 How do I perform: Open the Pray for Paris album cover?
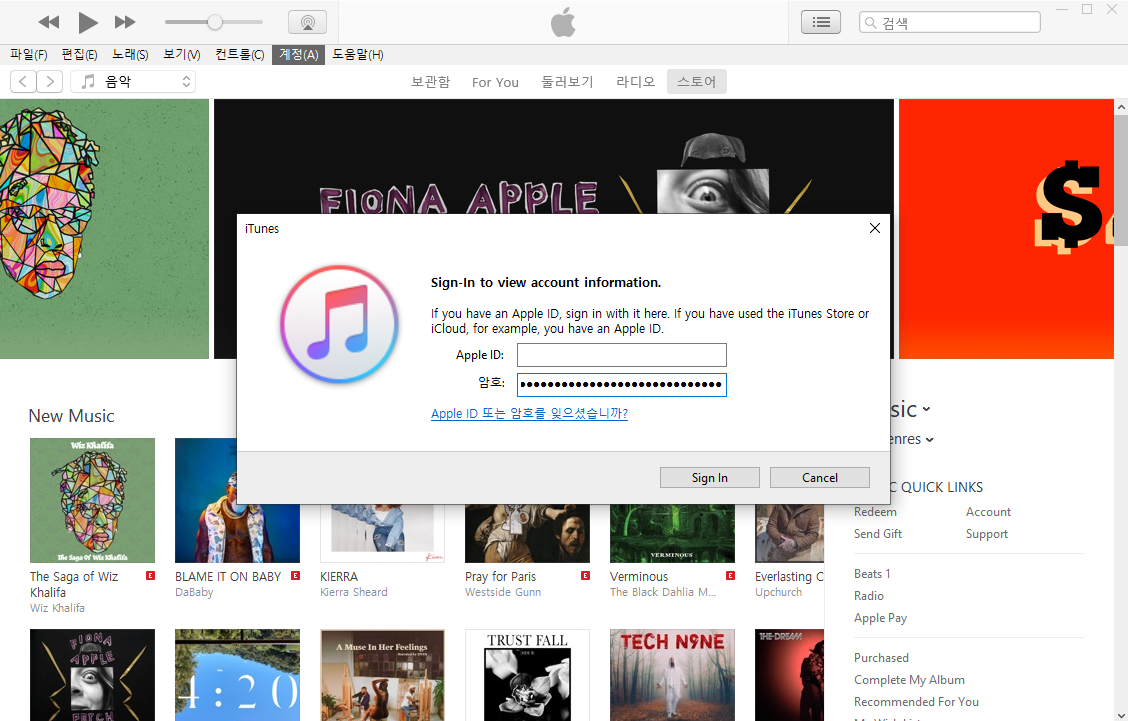(x=527, y=533)
